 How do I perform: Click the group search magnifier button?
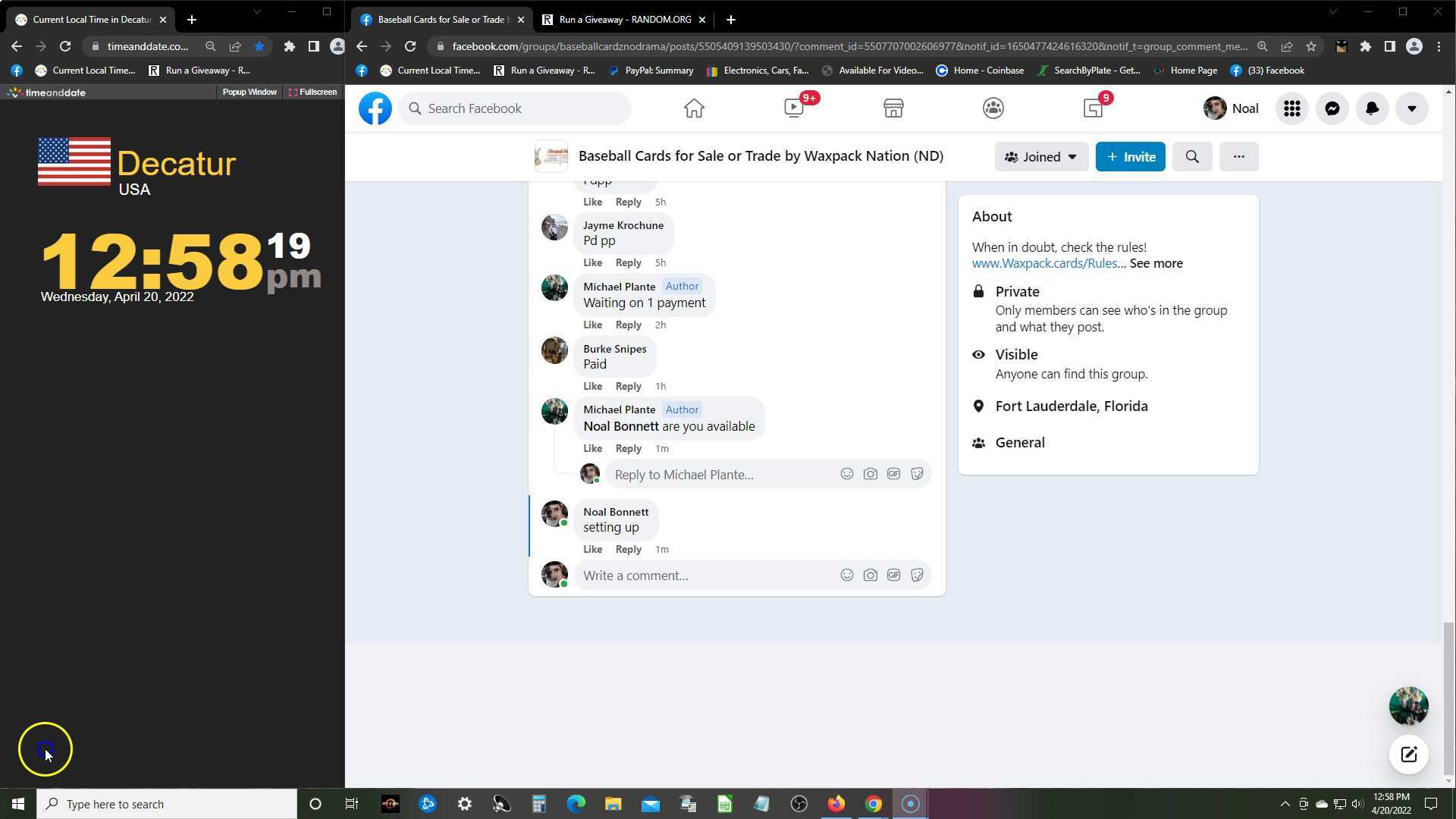tap(1191, 157)
